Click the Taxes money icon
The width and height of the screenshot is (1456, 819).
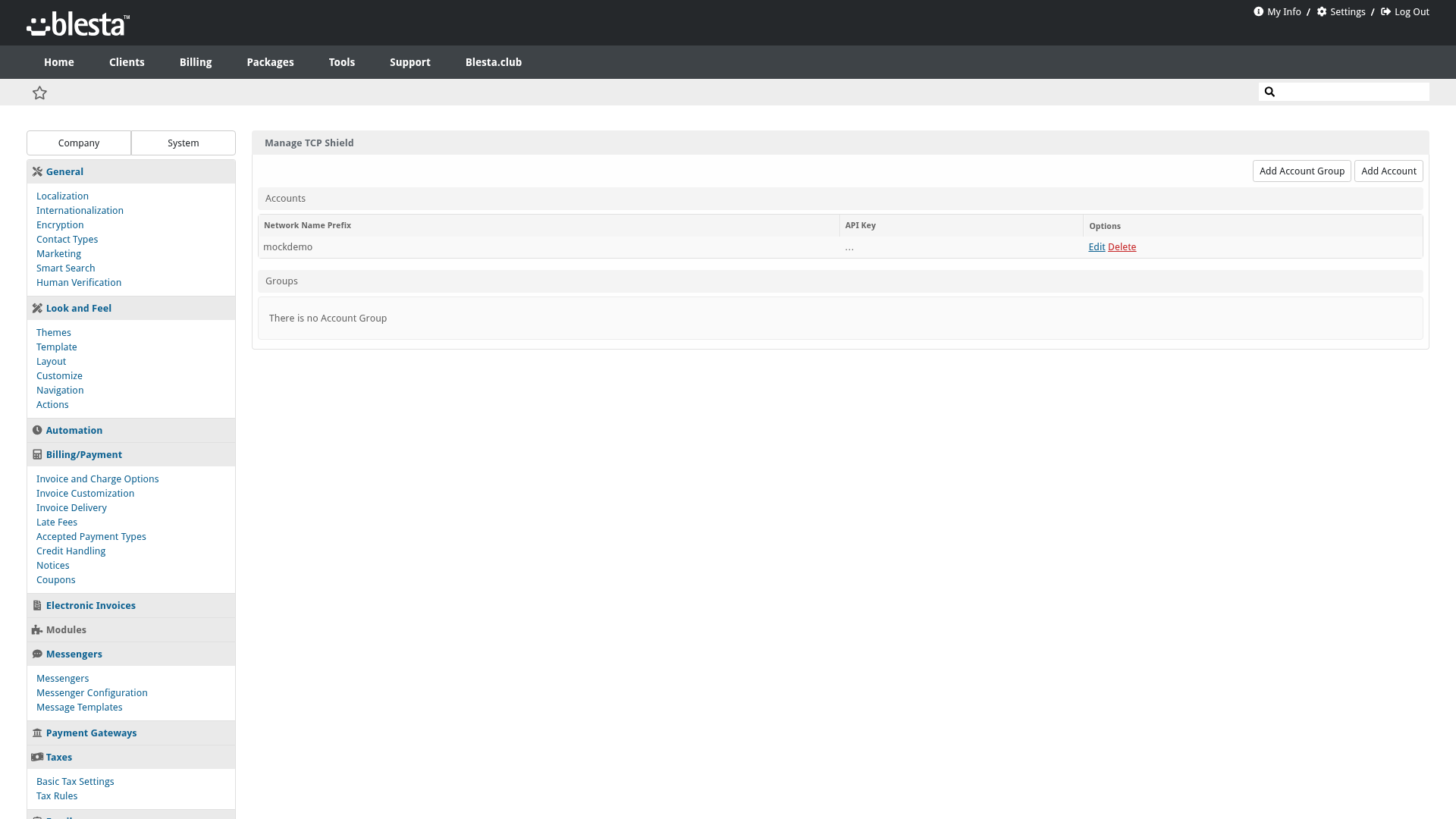click(37, 757)
